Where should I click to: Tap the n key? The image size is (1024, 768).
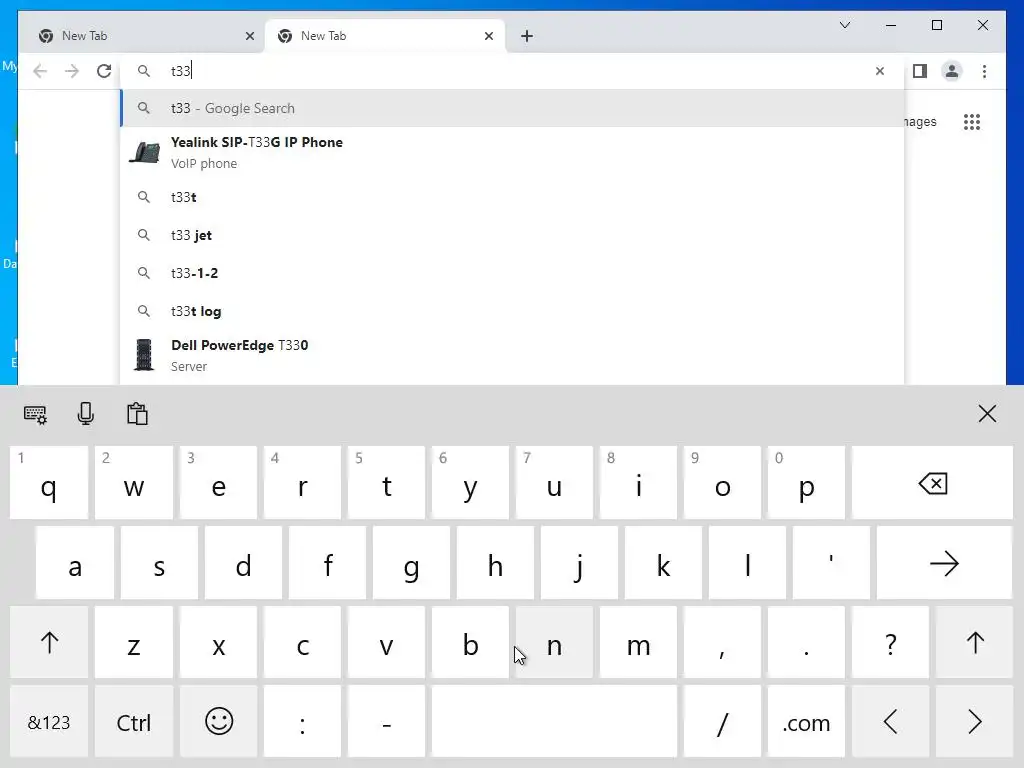(554, 643)
